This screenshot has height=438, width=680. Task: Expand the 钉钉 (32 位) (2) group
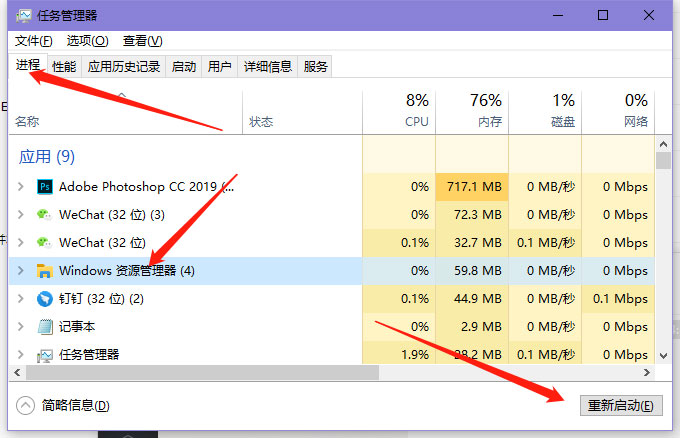(20, 298)
